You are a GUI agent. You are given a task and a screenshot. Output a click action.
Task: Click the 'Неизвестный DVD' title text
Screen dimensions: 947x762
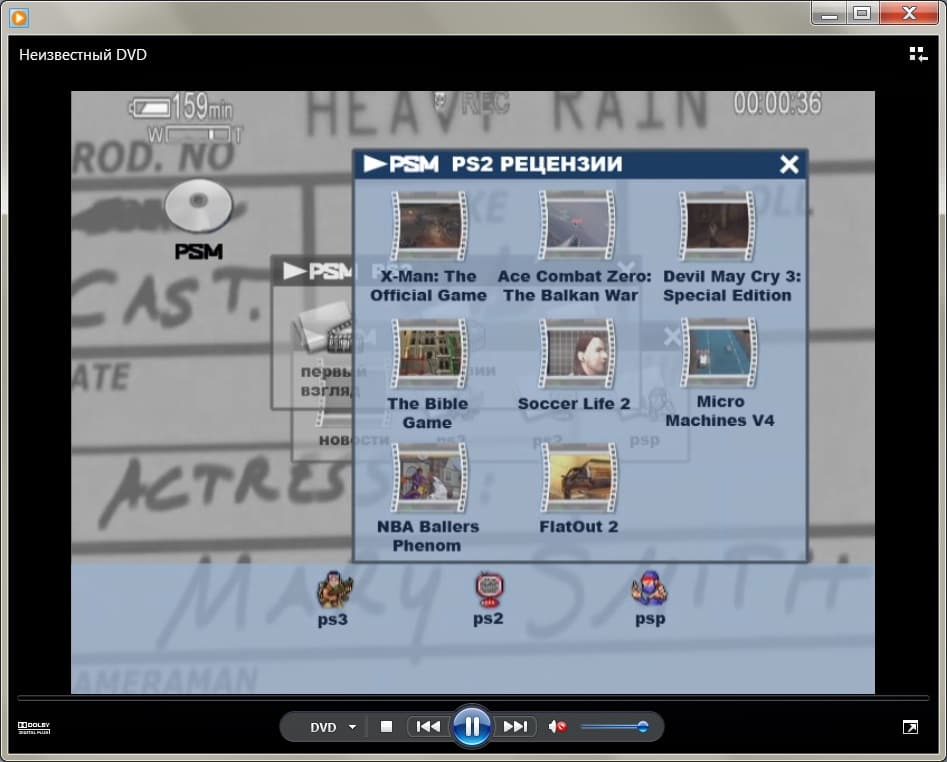pos(83,55)
